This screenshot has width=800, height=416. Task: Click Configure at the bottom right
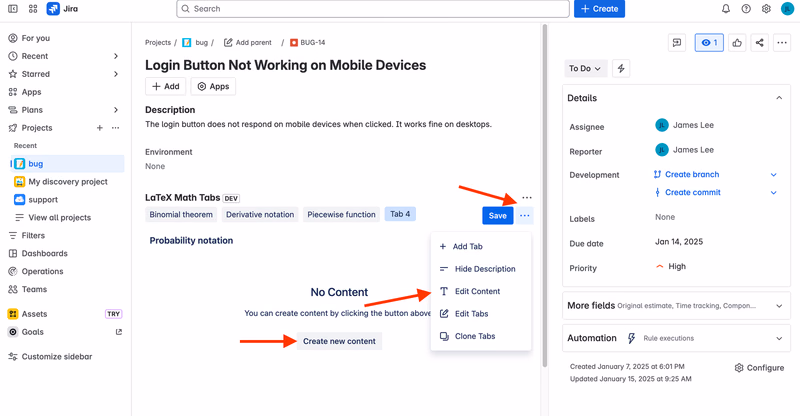[759, 368]
